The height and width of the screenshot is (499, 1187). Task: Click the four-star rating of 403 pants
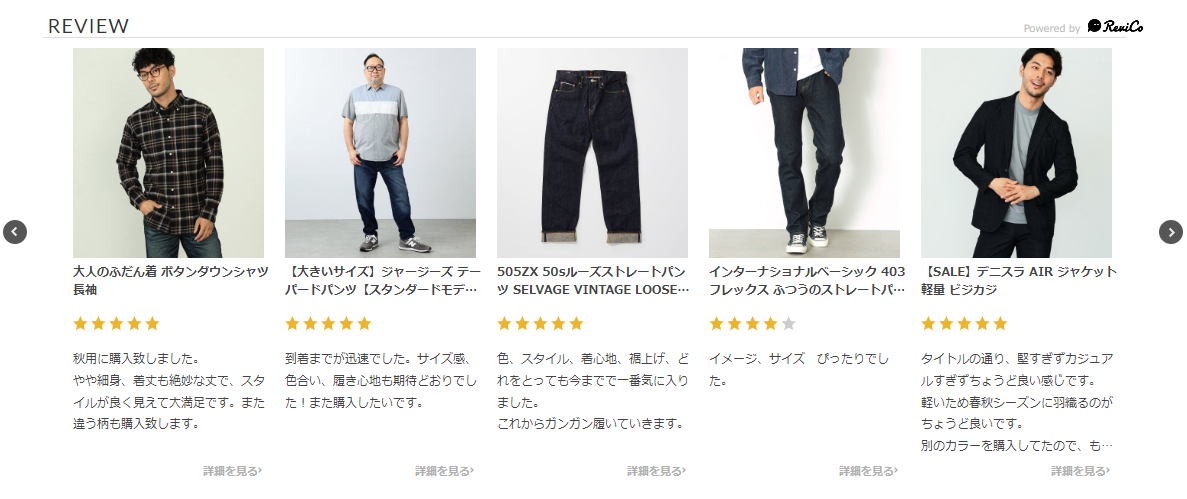pyautogui.click(x=752, y=324)
